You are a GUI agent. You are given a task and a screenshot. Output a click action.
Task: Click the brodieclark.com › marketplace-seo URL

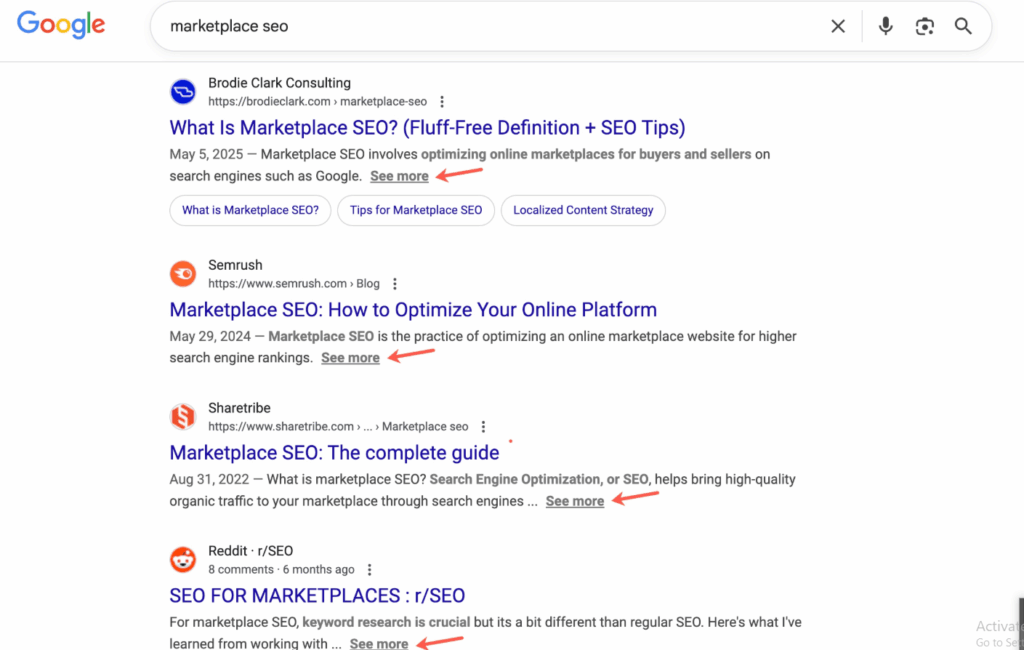[317, 101]
